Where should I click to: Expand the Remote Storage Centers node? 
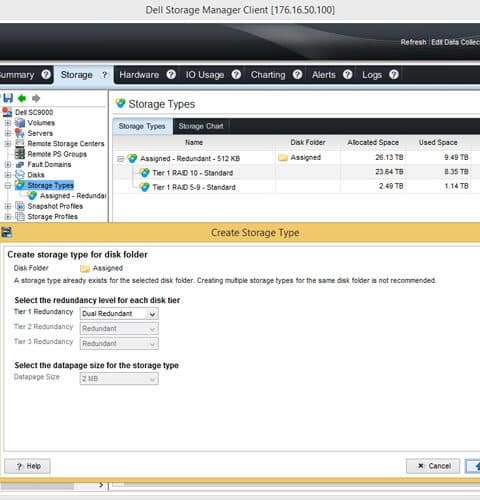tap(8, 144)
